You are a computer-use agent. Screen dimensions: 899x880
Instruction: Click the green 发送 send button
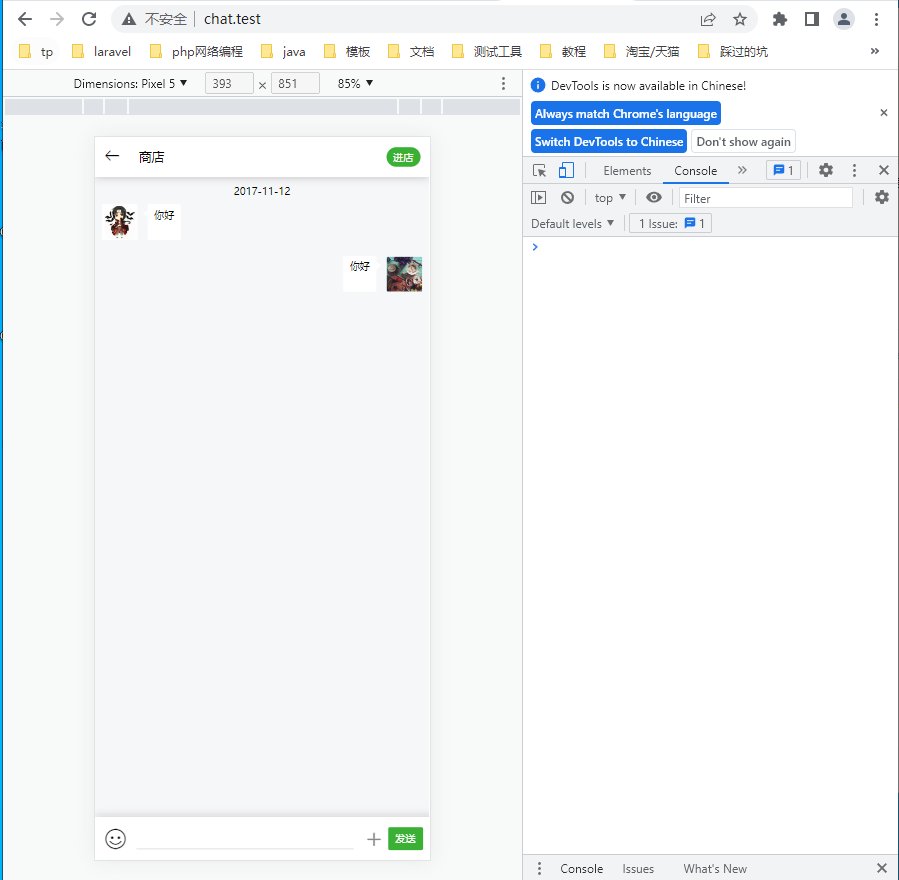tap(405, 839)
